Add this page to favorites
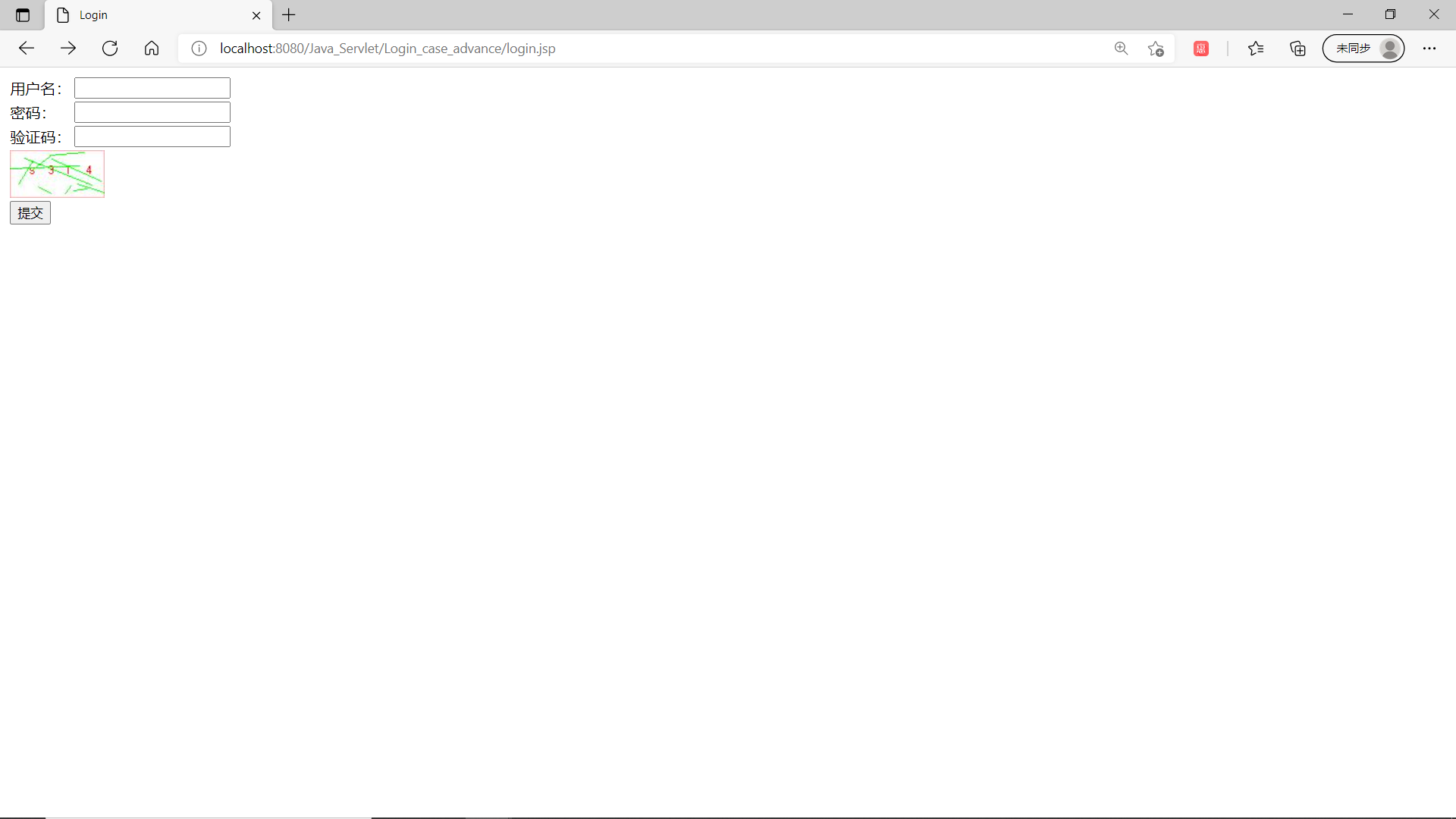1456x819 pixels. point(1156,49)
